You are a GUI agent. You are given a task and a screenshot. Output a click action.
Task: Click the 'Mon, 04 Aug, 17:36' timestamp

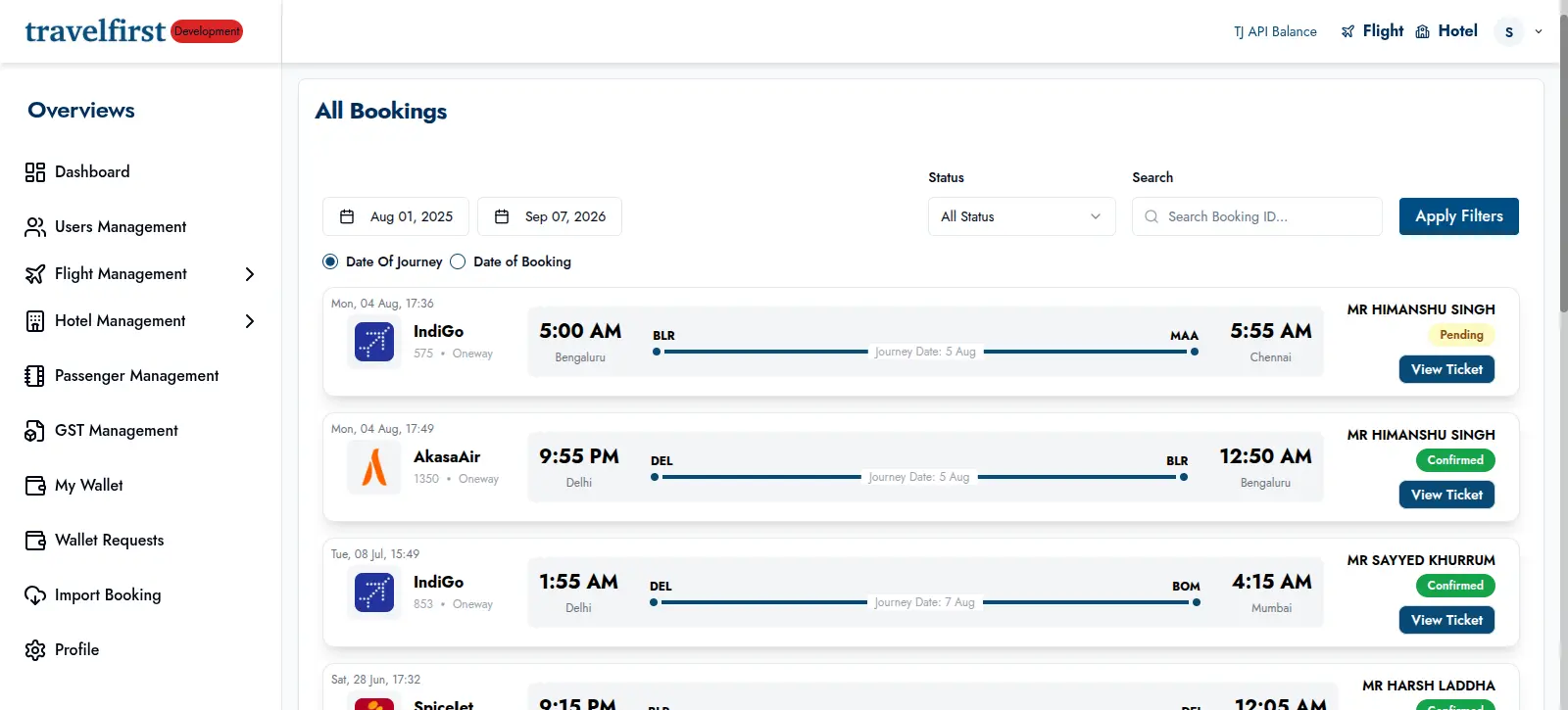tap(382, 304)
